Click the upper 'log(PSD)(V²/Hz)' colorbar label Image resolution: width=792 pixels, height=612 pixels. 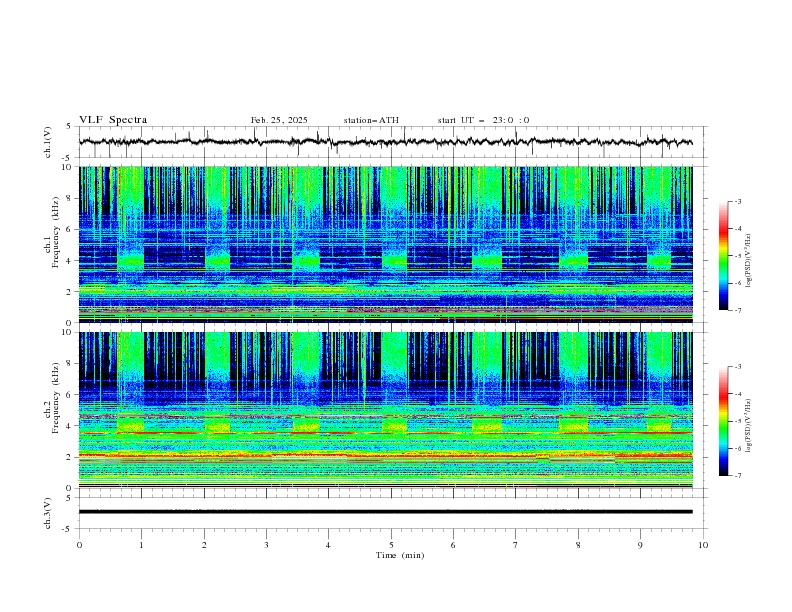coord(748,261)
